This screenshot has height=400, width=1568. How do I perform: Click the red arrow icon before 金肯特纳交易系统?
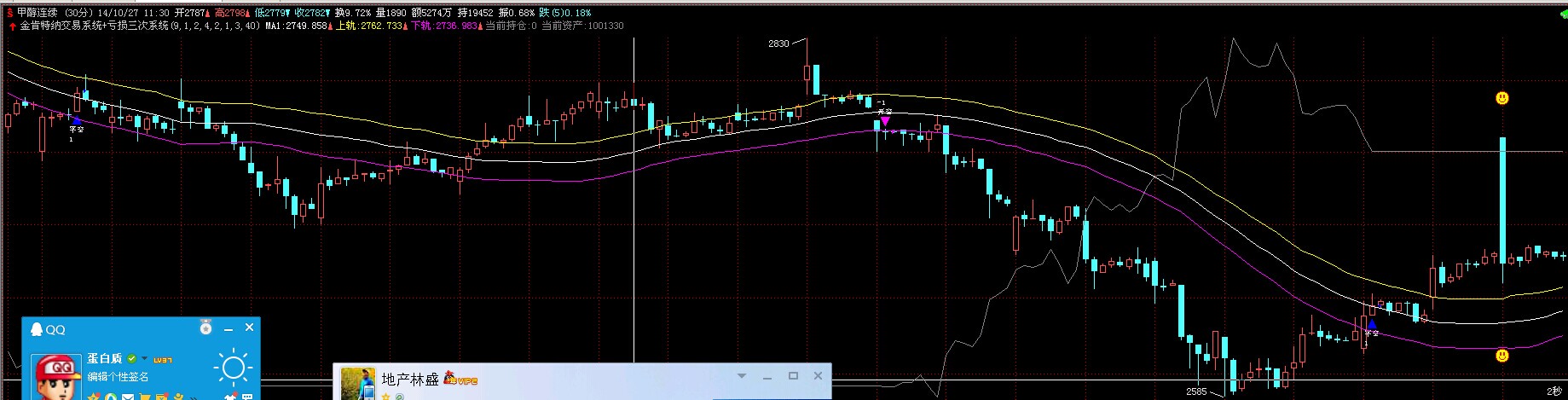pos(12,26)
